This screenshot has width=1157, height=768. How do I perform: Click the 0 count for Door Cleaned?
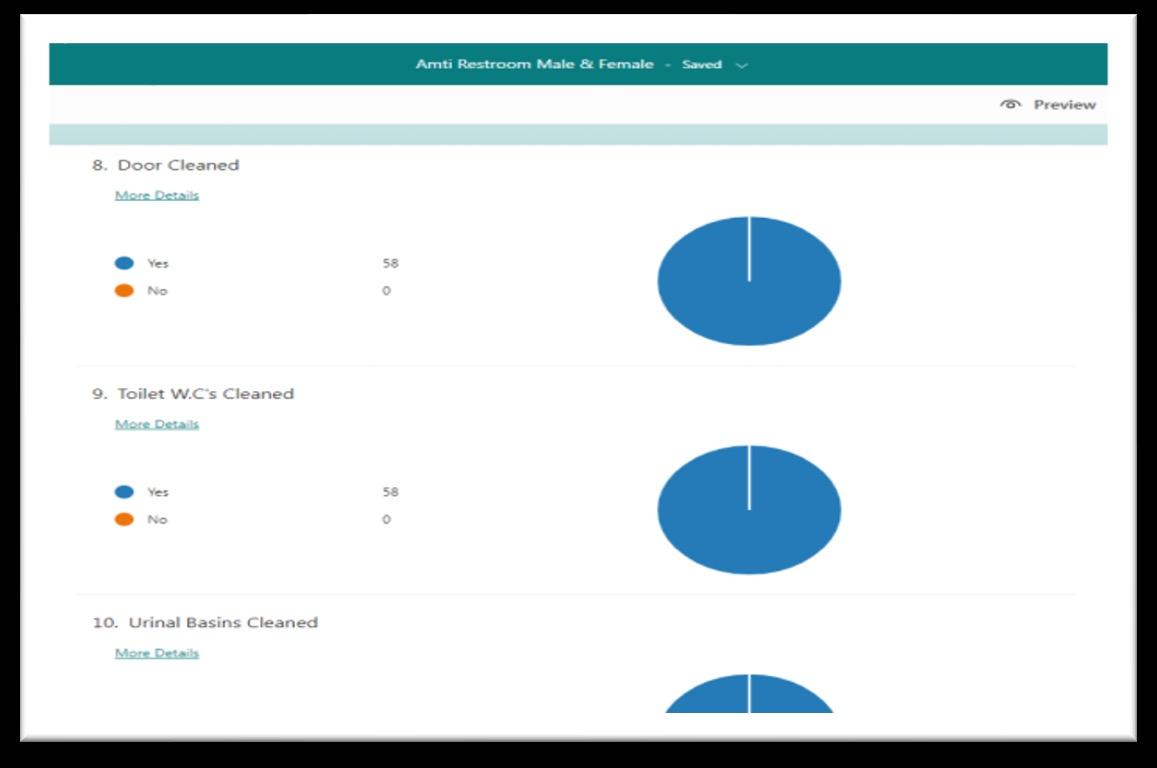pos(386,291)
